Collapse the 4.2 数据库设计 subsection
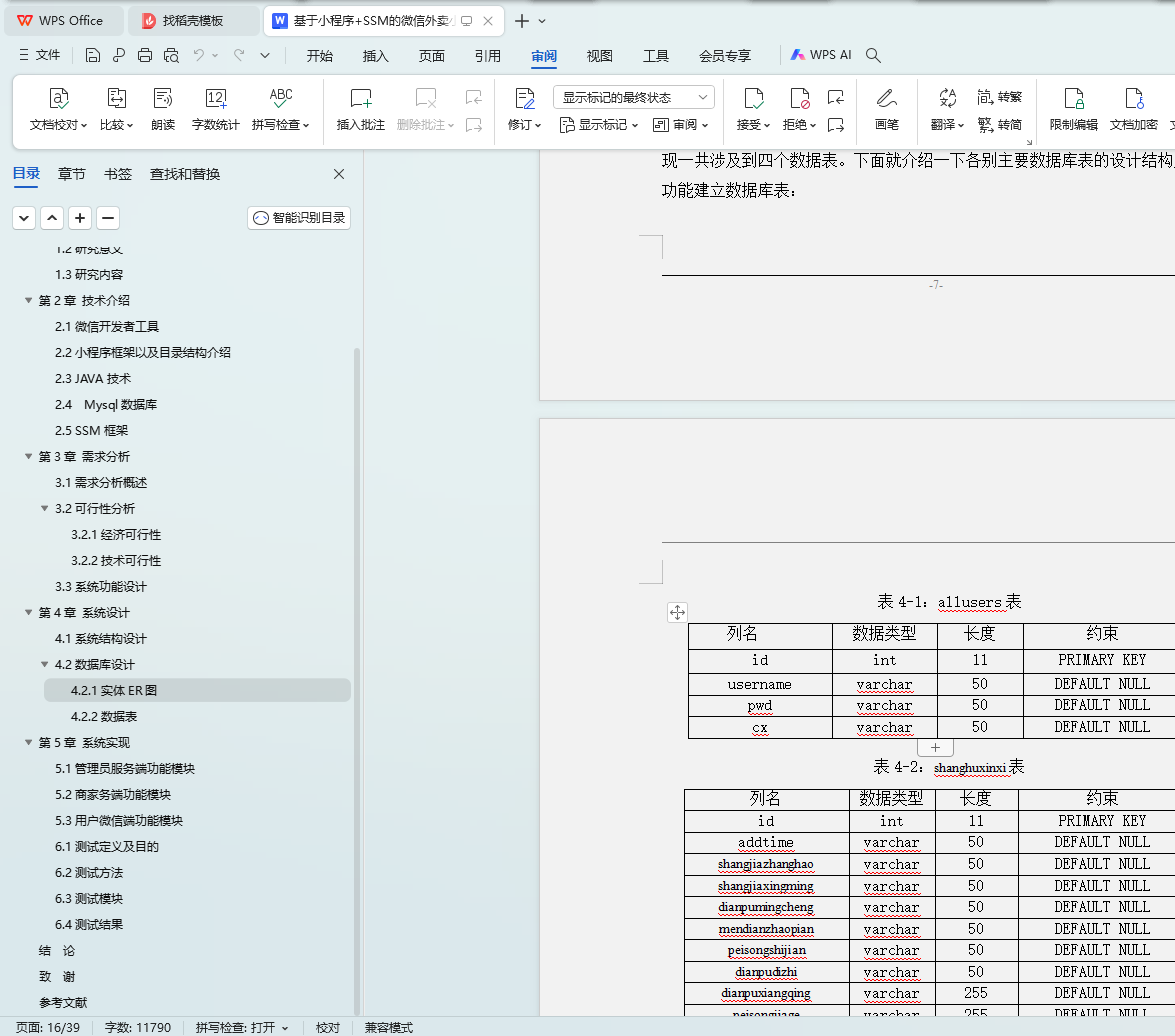Image resolution: width=1175 pixels, height=1036 pixels. 45,664
